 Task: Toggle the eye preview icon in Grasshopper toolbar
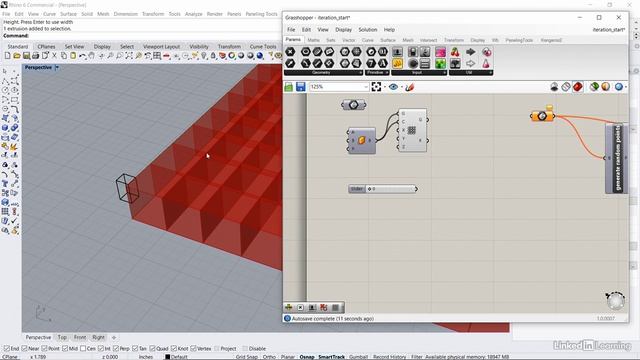[x=393, y=87]
